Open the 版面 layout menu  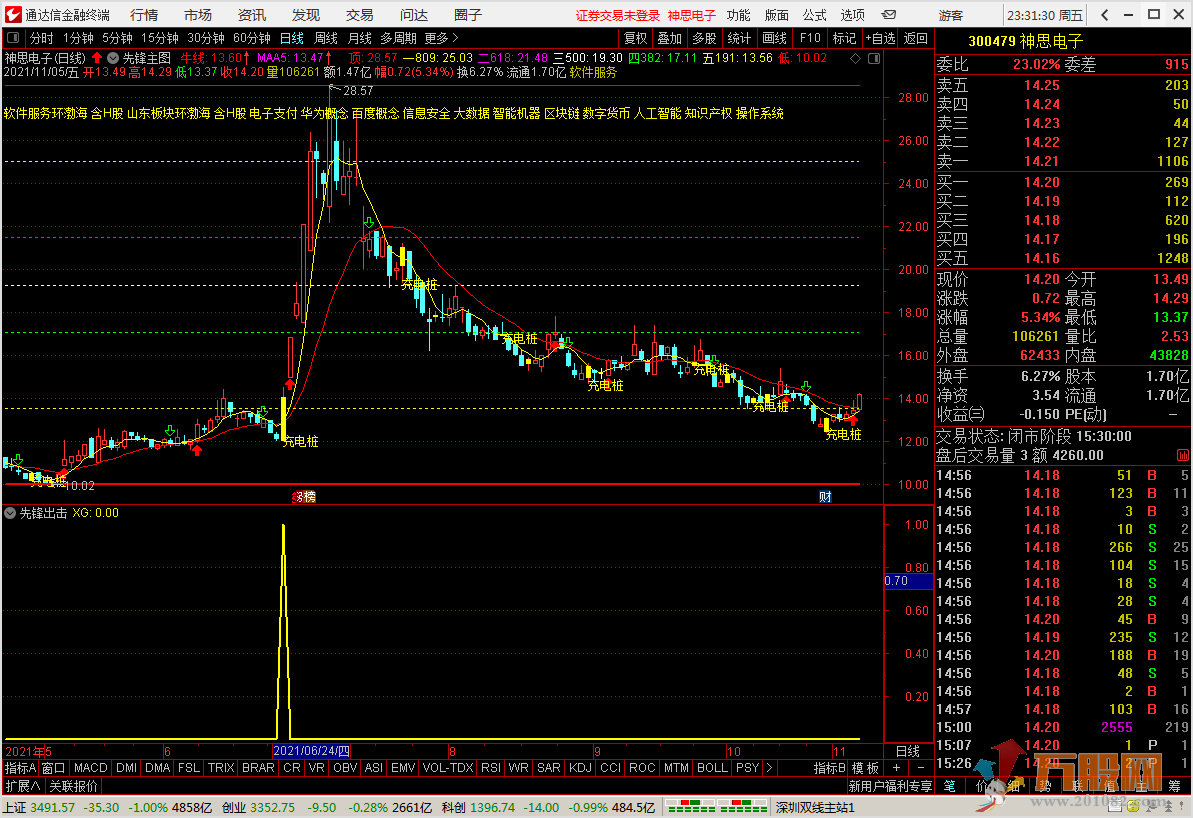tap(777, 14)
